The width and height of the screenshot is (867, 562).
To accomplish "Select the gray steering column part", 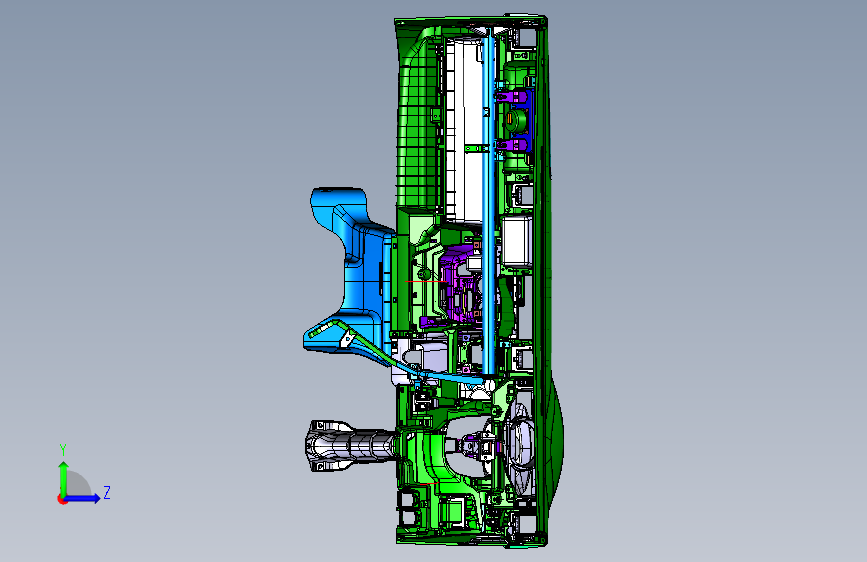I will click(352, 445).
